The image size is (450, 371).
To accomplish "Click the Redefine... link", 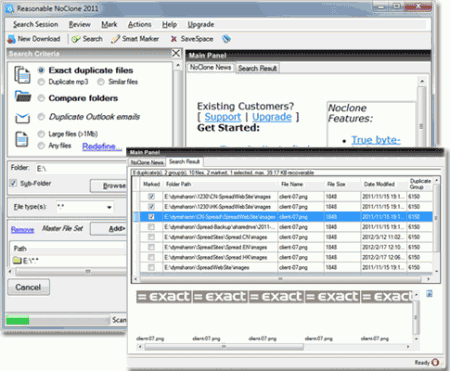I will pyautogui.click(x=102, y=146).
